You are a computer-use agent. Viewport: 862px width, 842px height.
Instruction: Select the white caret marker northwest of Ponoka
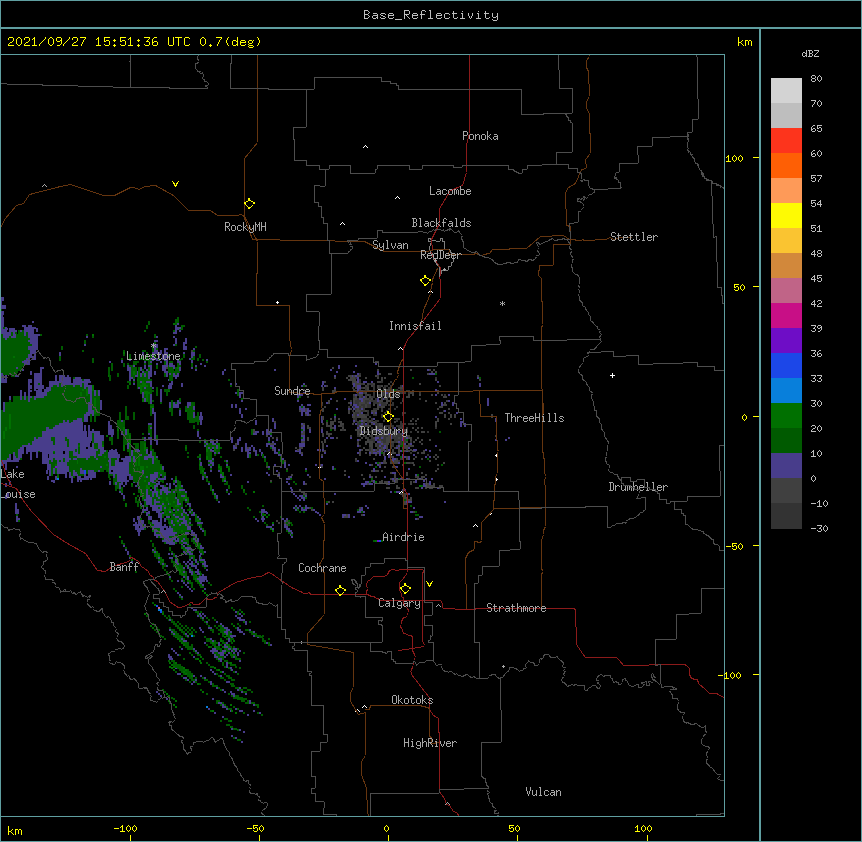click(366, 147)
